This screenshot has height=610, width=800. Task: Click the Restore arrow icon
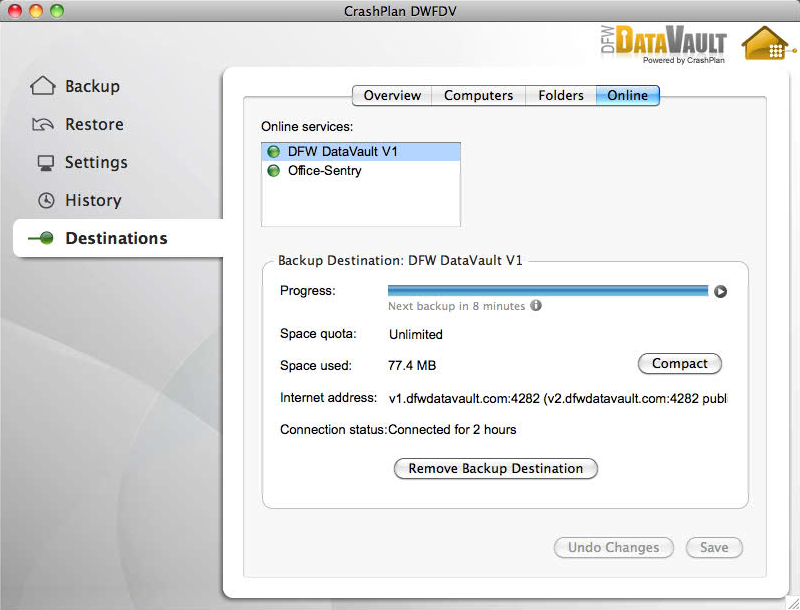tap(43, 124)
